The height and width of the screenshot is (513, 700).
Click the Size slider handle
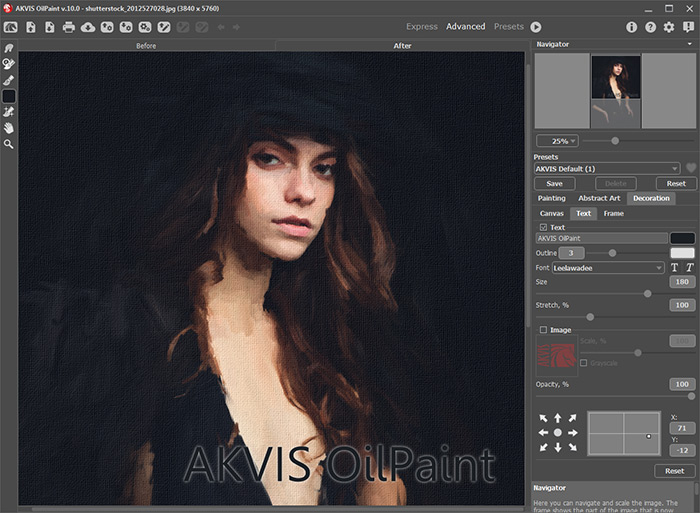pos(647,294)
